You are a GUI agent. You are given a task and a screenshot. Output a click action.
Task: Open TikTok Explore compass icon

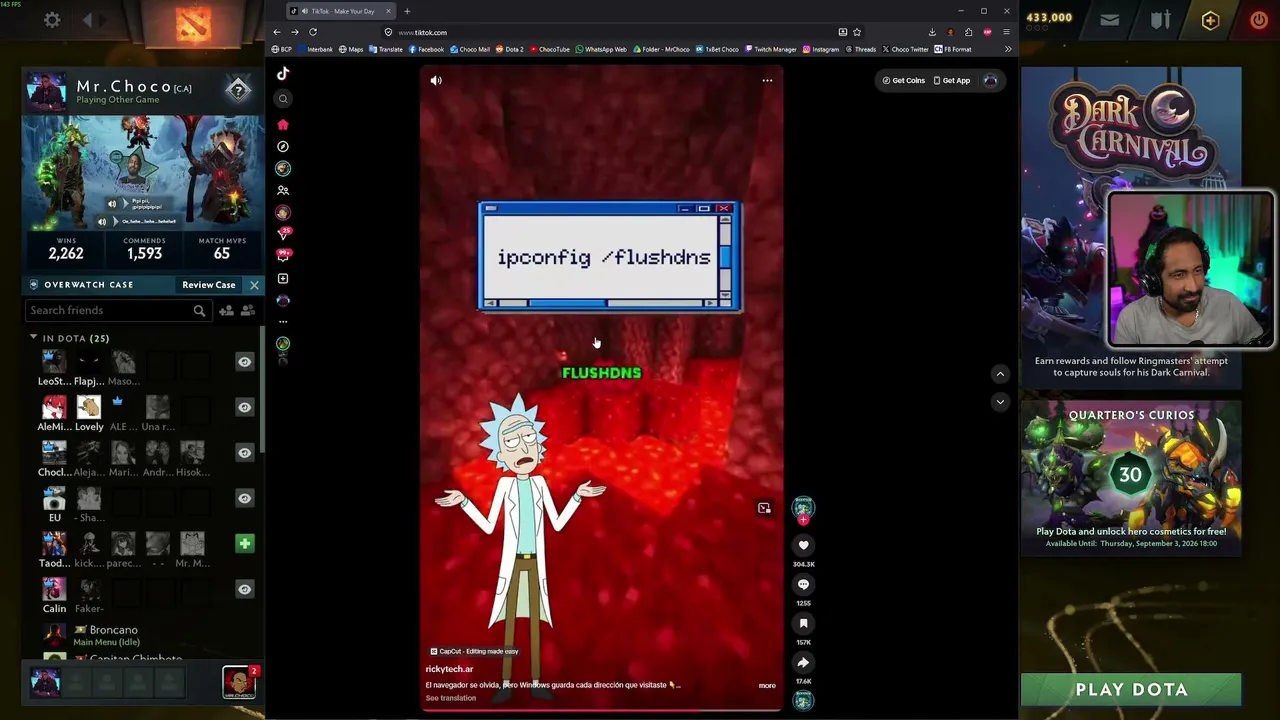pyautogui.click(x=283, y=146)
